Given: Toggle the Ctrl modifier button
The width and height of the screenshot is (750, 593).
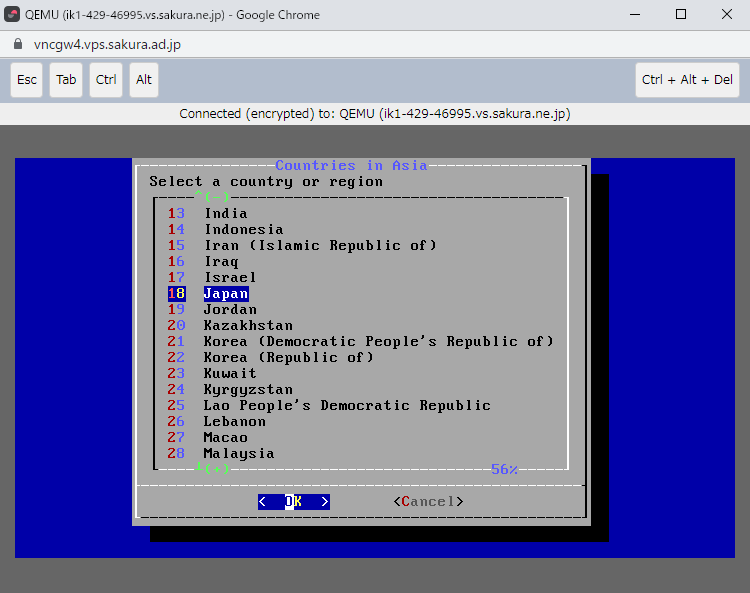Looking at the screenshot, I should coord(106,80).
